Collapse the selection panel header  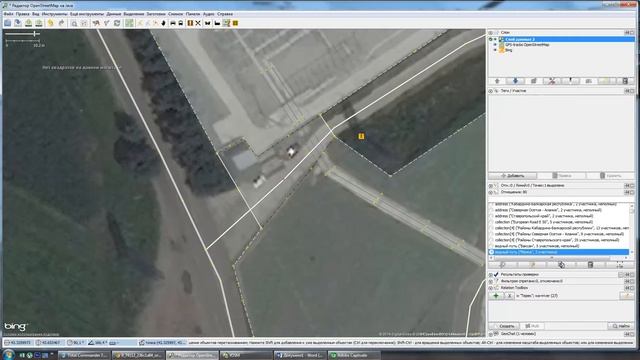(491, 185)
